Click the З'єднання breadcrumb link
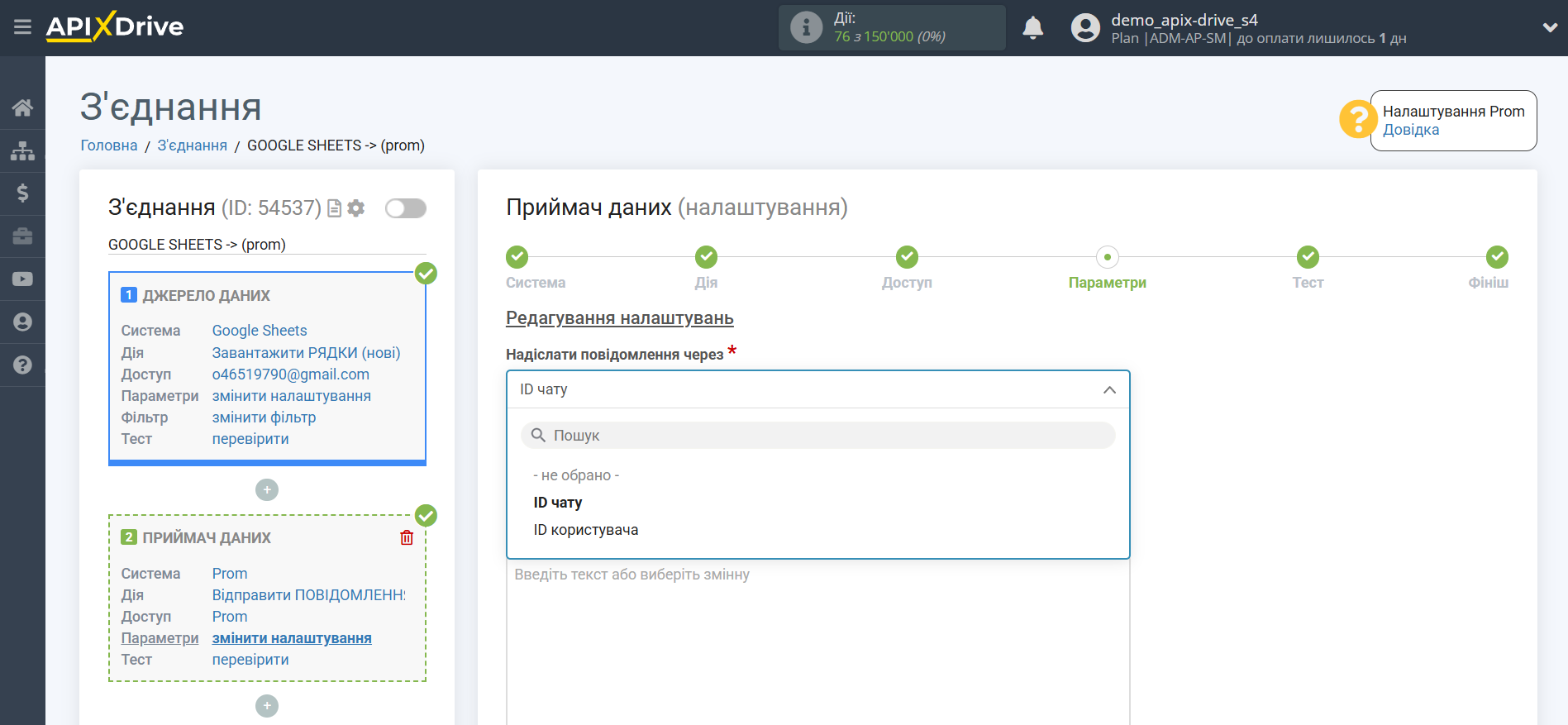The height and width of the screenshot is (725, 1568). pyautogui.click(x=193, y=145)
